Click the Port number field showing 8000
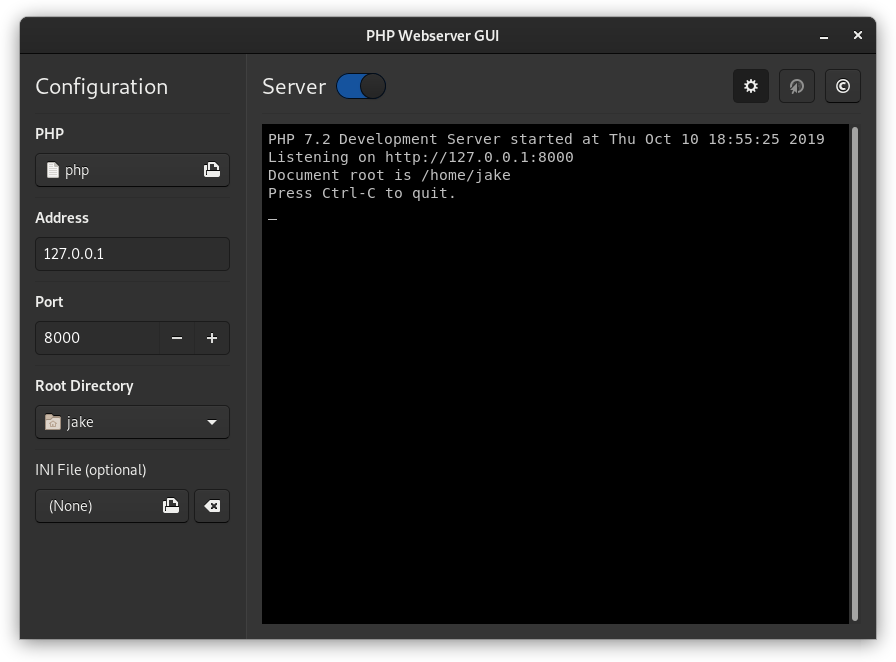Screen dimensions: 896x662 pos(96,338)
